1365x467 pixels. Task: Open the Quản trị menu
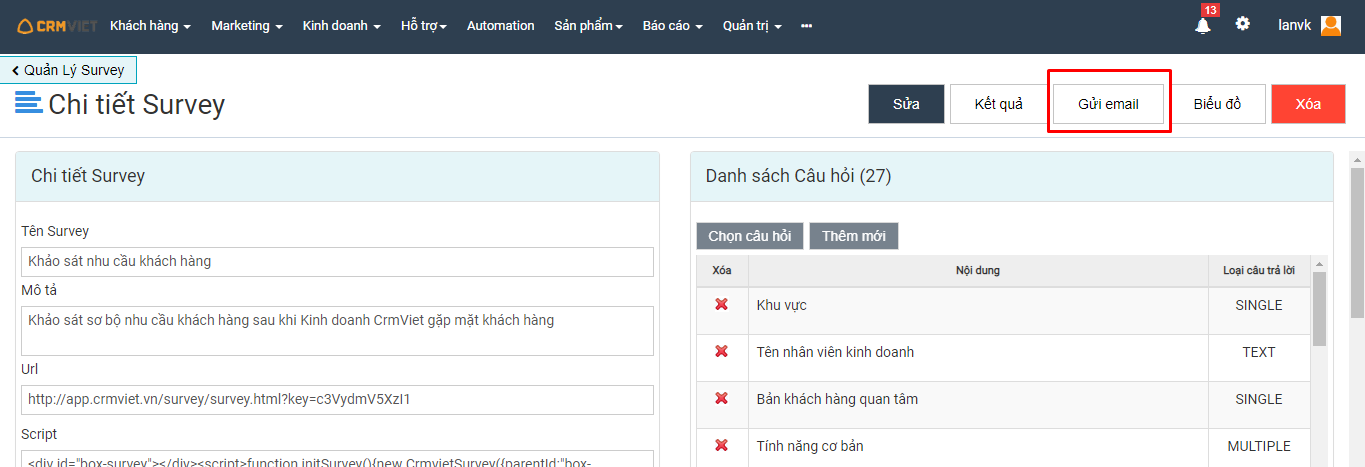click(752, 26)
